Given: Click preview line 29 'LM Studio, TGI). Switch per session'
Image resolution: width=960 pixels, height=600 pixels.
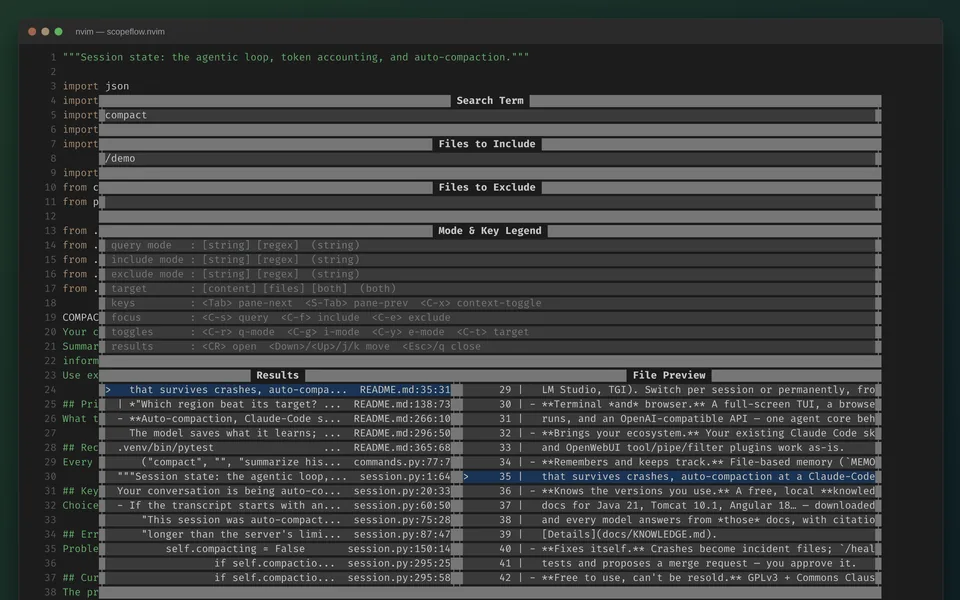Looking at the screenshot, I should pos(669,390).
